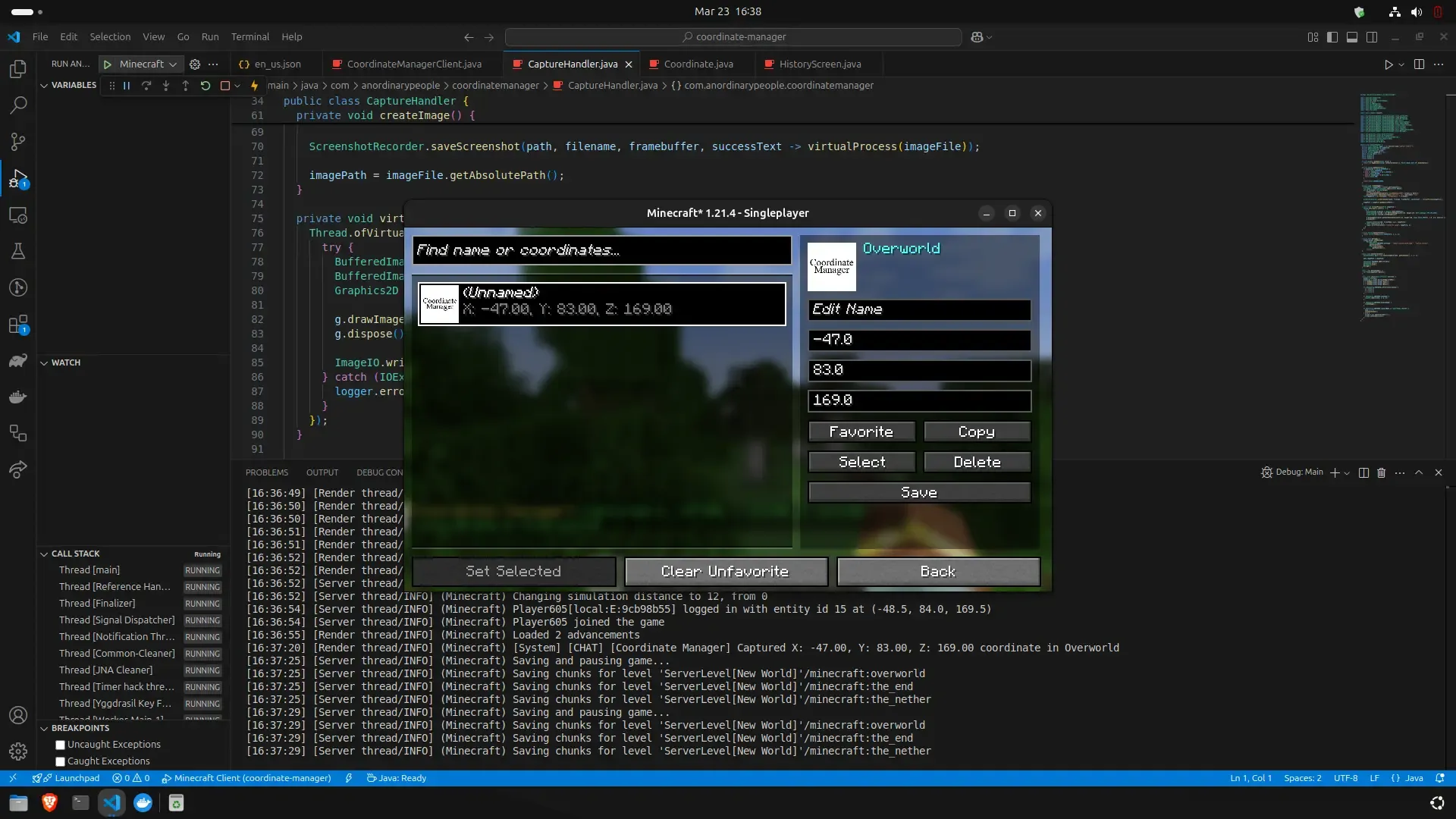Image resolution: width=1456 pixels, height=819 pixels.
Task: Pause the debug session
Action: (127, 86)
